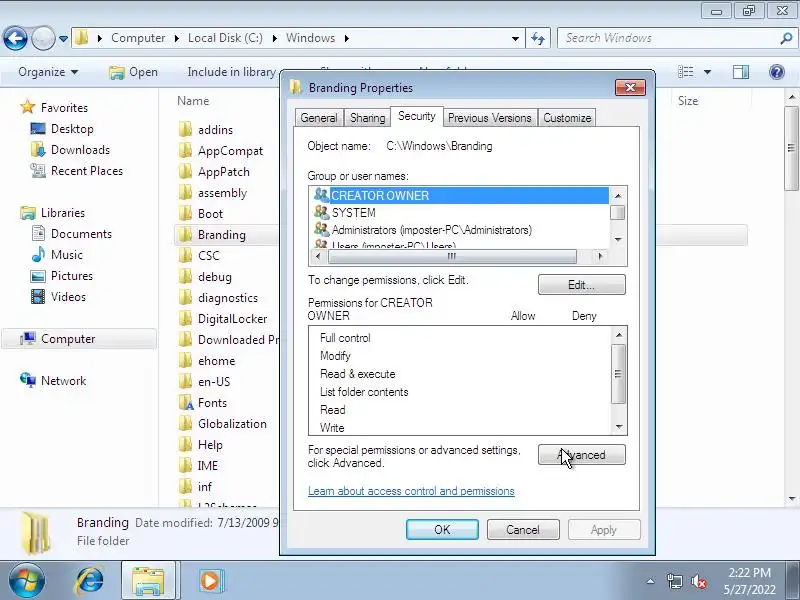Viewport: 800px width, 600px height.
Task: Select Desktop under Favorites
Action: click(x=62, y=129)
